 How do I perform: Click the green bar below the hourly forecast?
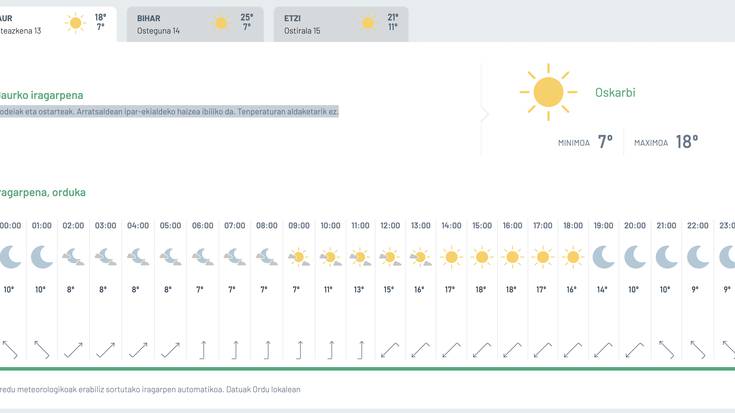[x=367, y=369]
